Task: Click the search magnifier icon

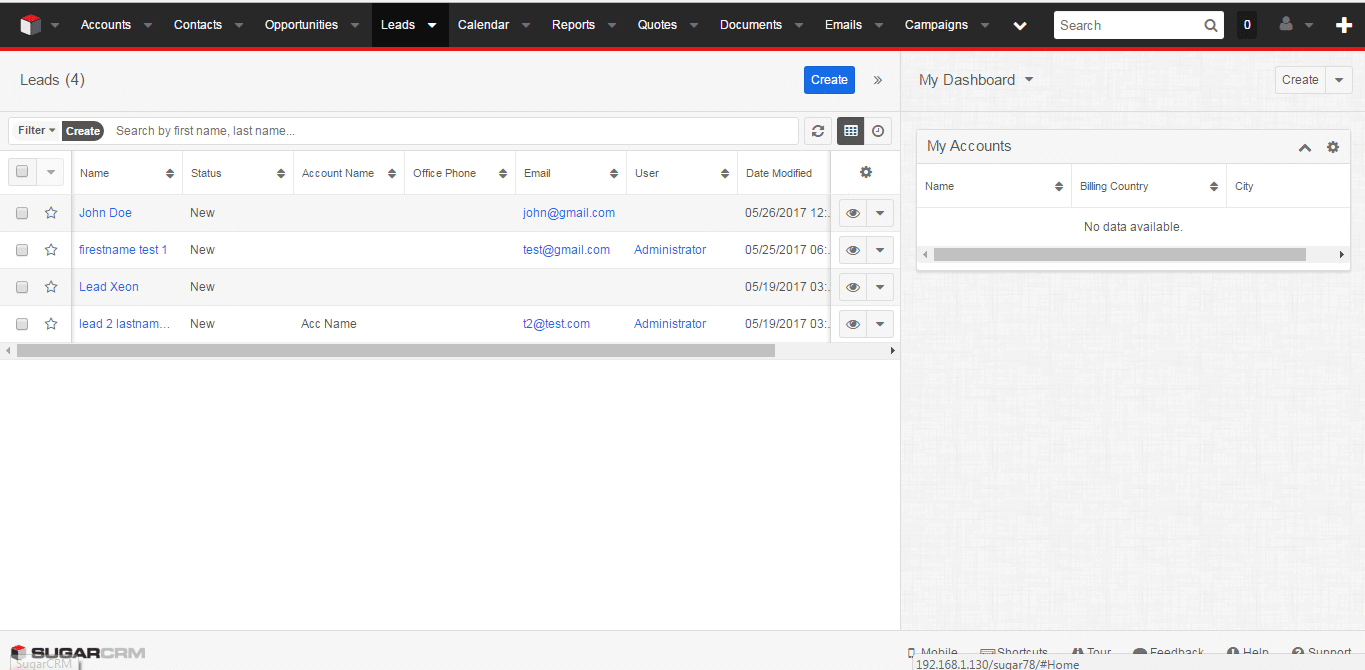Action: point(1211,26)
